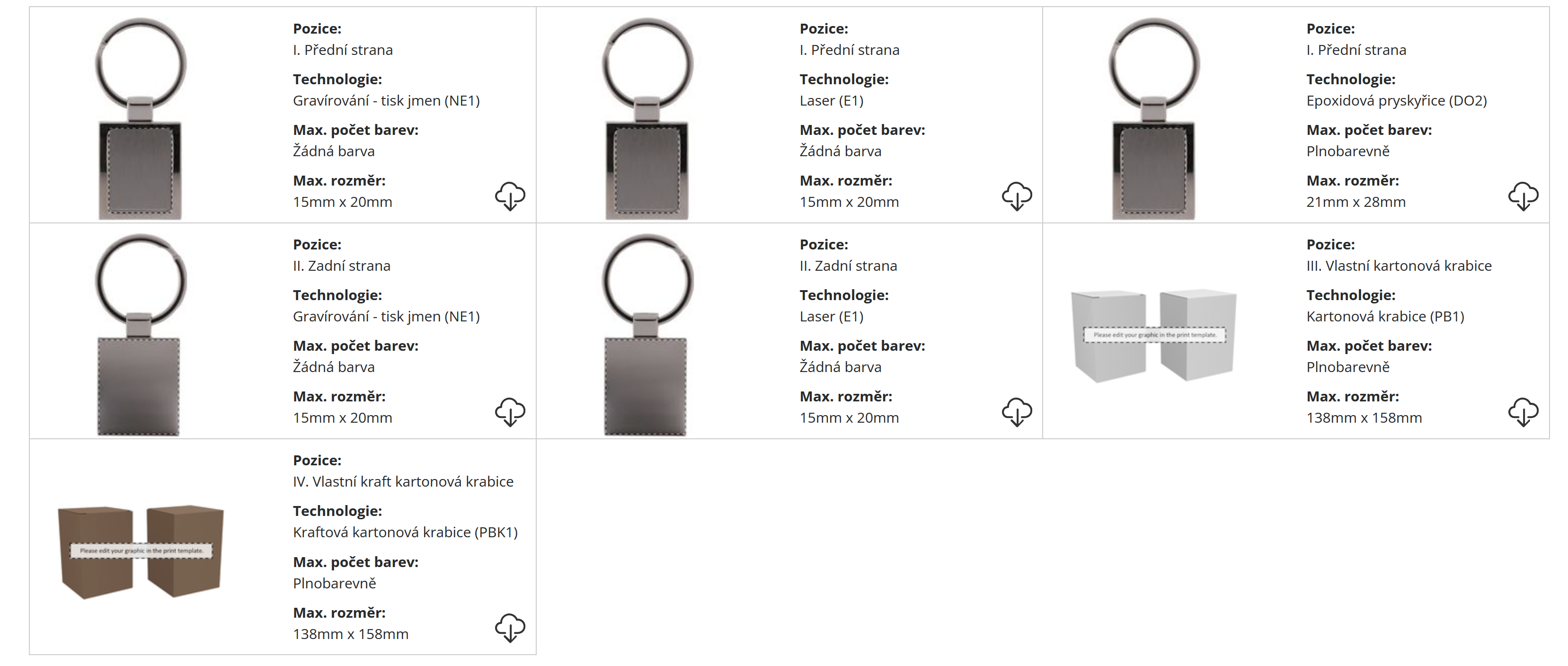This screenshot has width=1568, height=666.
Task: Download template for back side Gravírování (NE1)
Action: coord(510,412)
